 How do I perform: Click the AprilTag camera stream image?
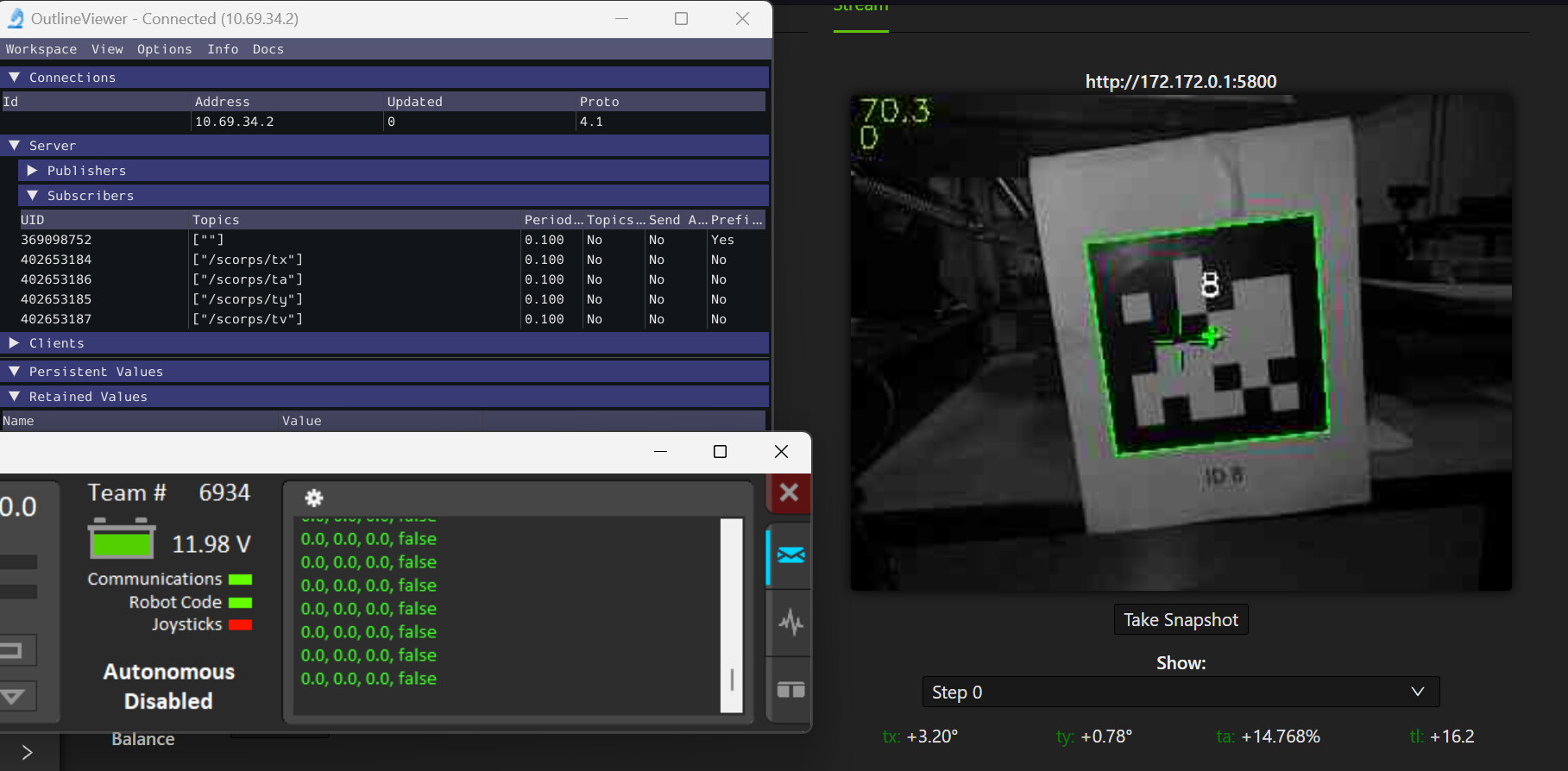point(1181,342)
